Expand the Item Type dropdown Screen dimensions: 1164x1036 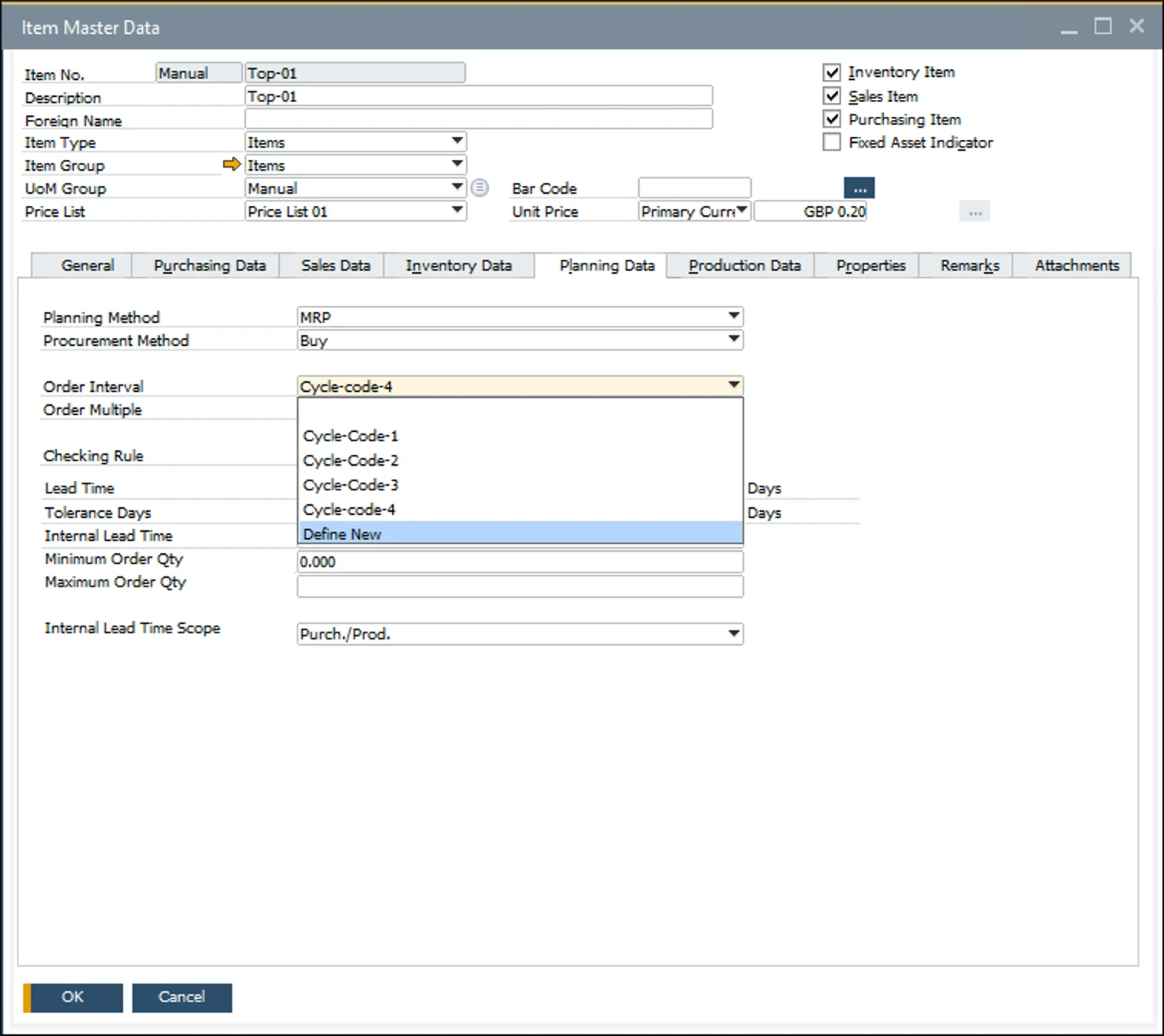point(457,141)
